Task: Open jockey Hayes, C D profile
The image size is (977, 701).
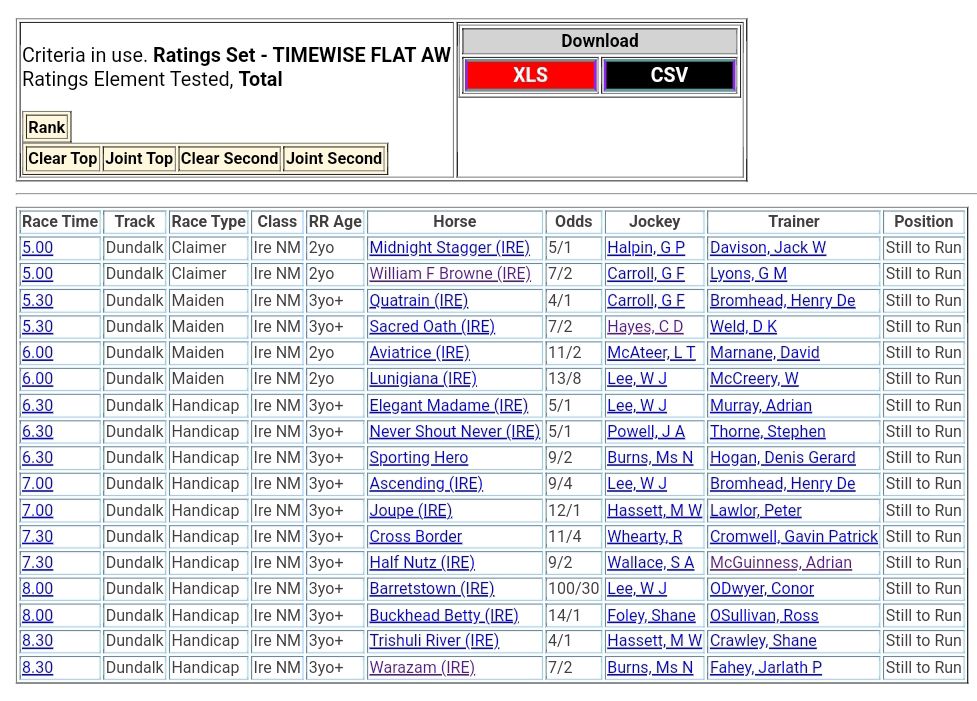Action: [x=645, y=327]
